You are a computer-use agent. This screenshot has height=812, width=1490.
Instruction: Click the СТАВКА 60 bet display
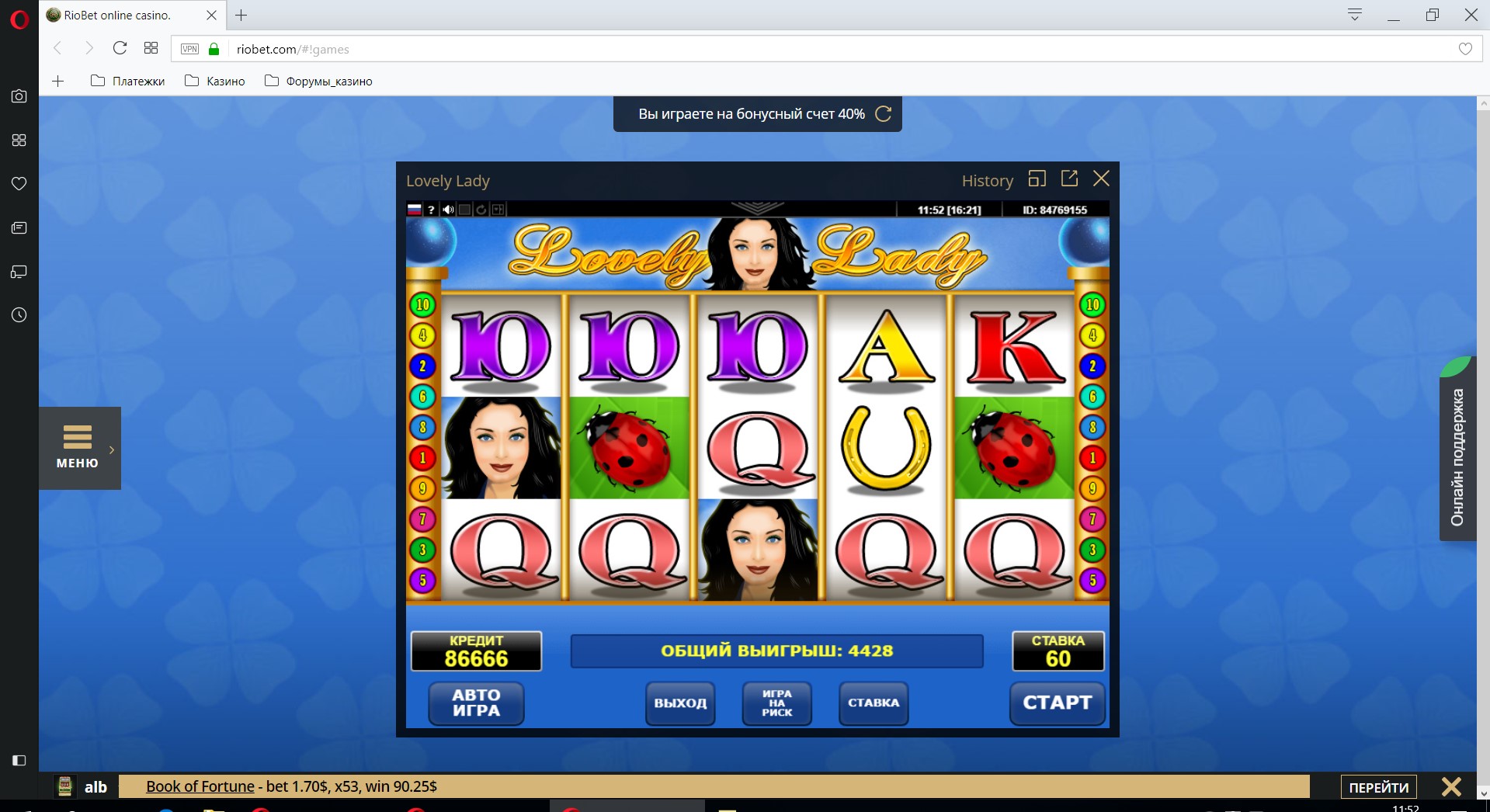tap(1058, 651)
